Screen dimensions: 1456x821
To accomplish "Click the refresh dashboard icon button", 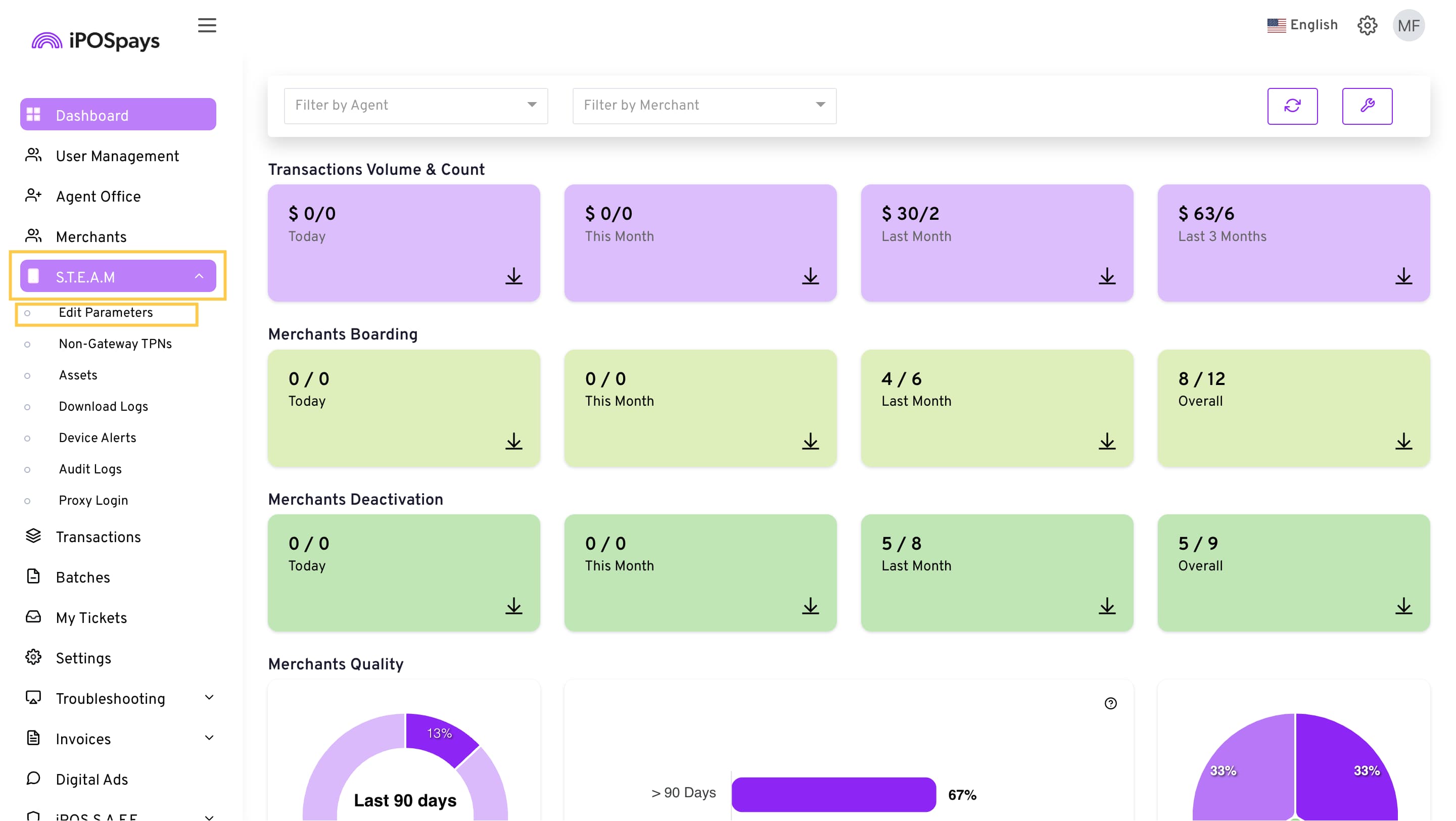I will 1292,106.
